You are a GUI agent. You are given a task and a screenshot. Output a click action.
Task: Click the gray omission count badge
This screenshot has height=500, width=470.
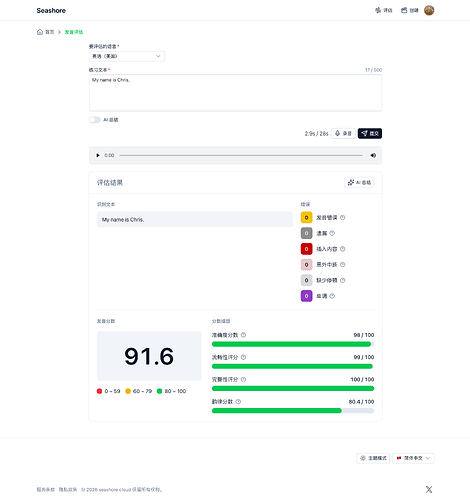tap(307, 233)
